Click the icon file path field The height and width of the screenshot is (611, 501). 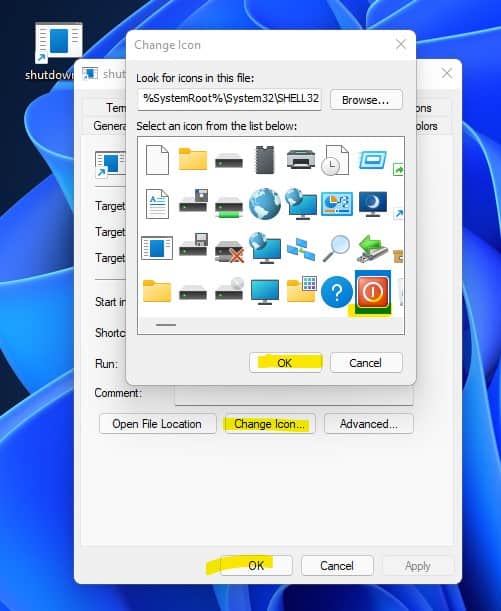[x=229, y=99]
